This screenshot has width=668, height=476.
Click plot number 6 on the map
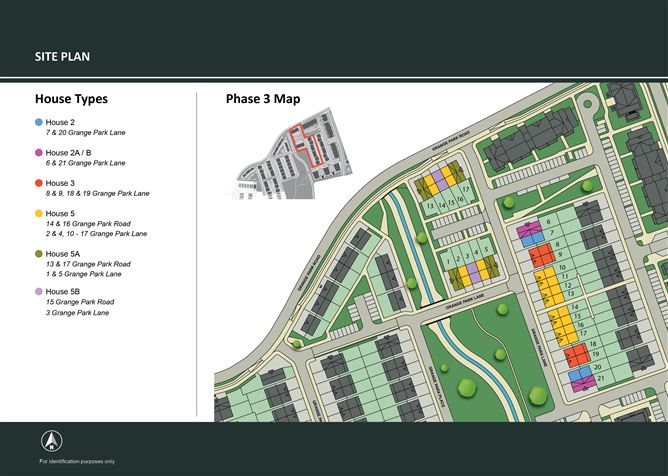(548, 222)
